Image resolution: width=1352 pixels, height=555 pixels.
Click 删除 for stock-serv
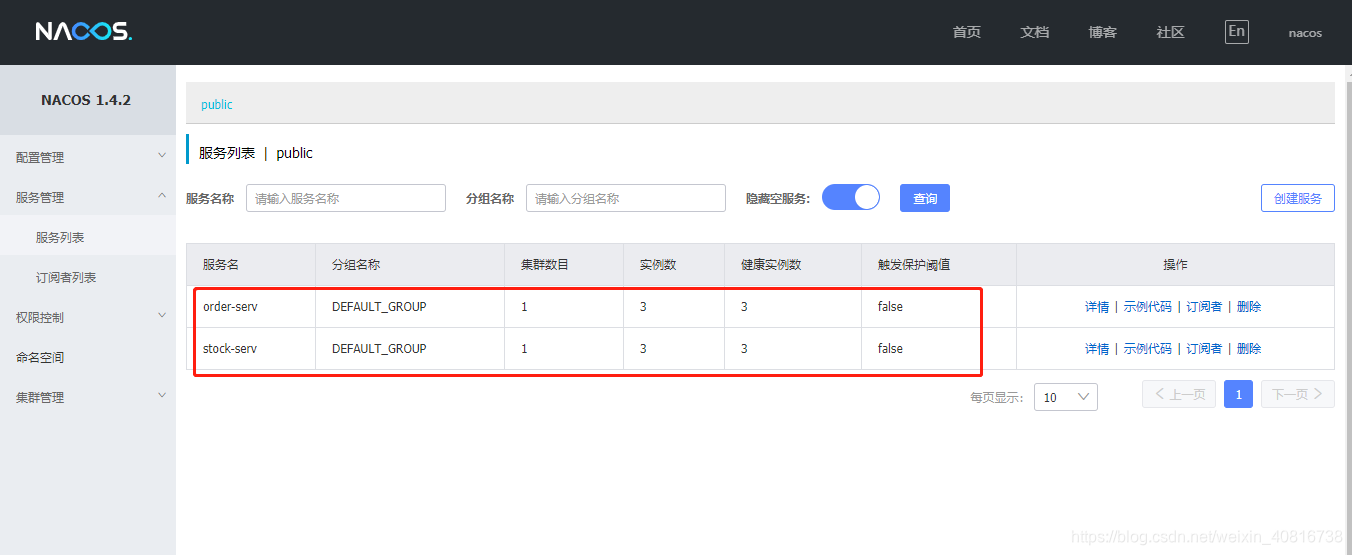point(1249,349)
